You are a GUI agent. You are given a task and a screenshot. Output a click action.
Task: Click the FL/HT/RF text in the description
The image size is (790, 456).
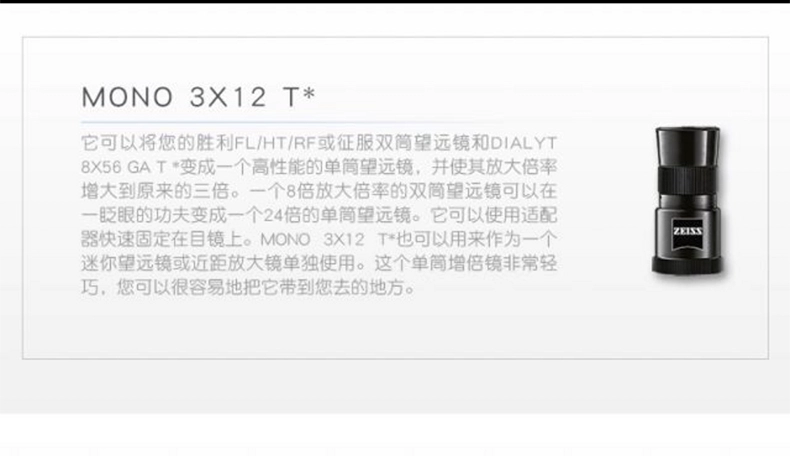tap(275, 143)
